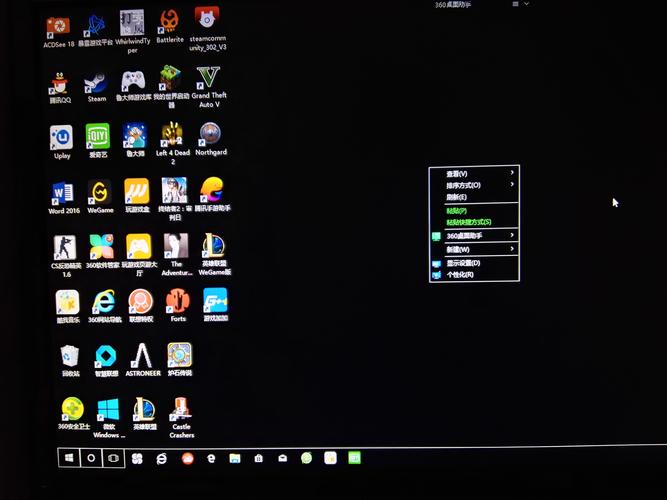Open the 玩游戏页游大厅 controller icon

point(139,255)
